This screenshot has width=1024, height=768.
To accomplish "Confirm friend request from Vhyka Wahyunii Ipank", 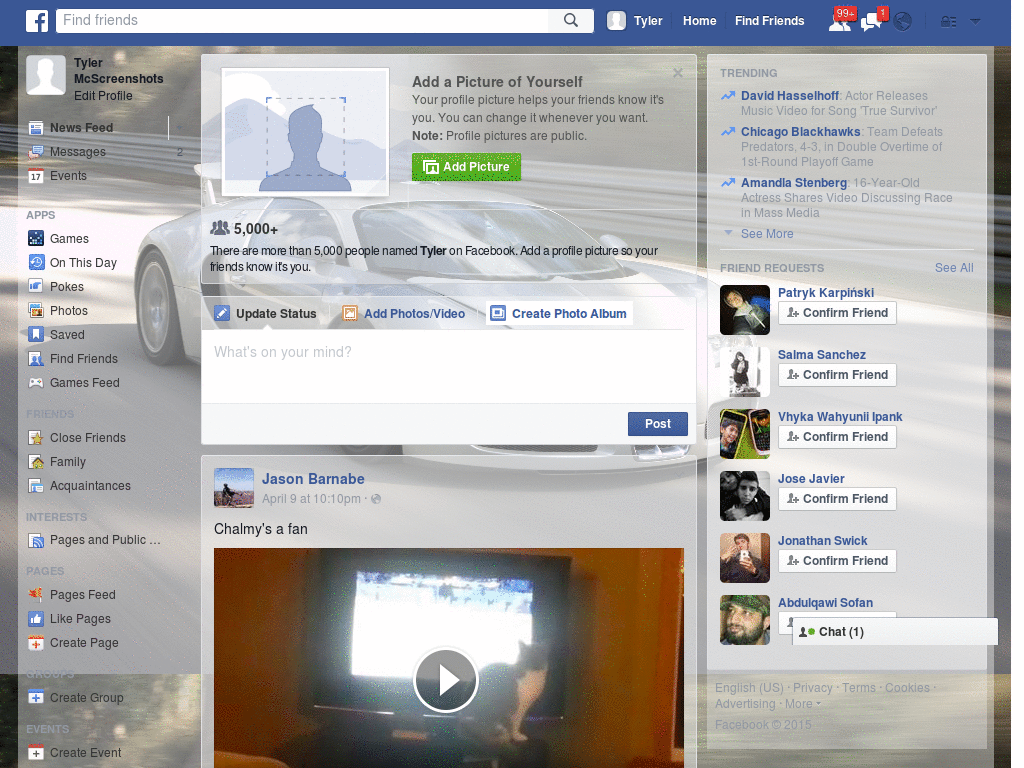I will coord(837,437).
